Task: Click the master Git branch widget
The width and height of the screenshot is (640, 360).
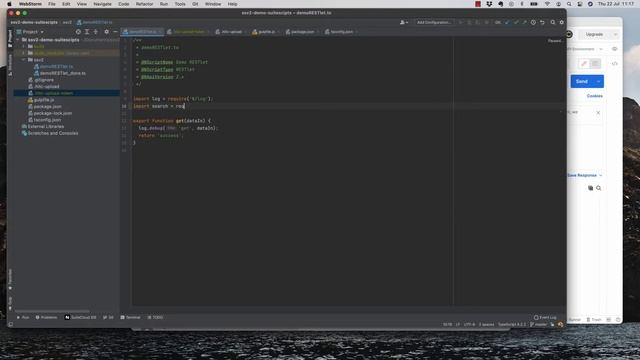Action: (539, 324)
